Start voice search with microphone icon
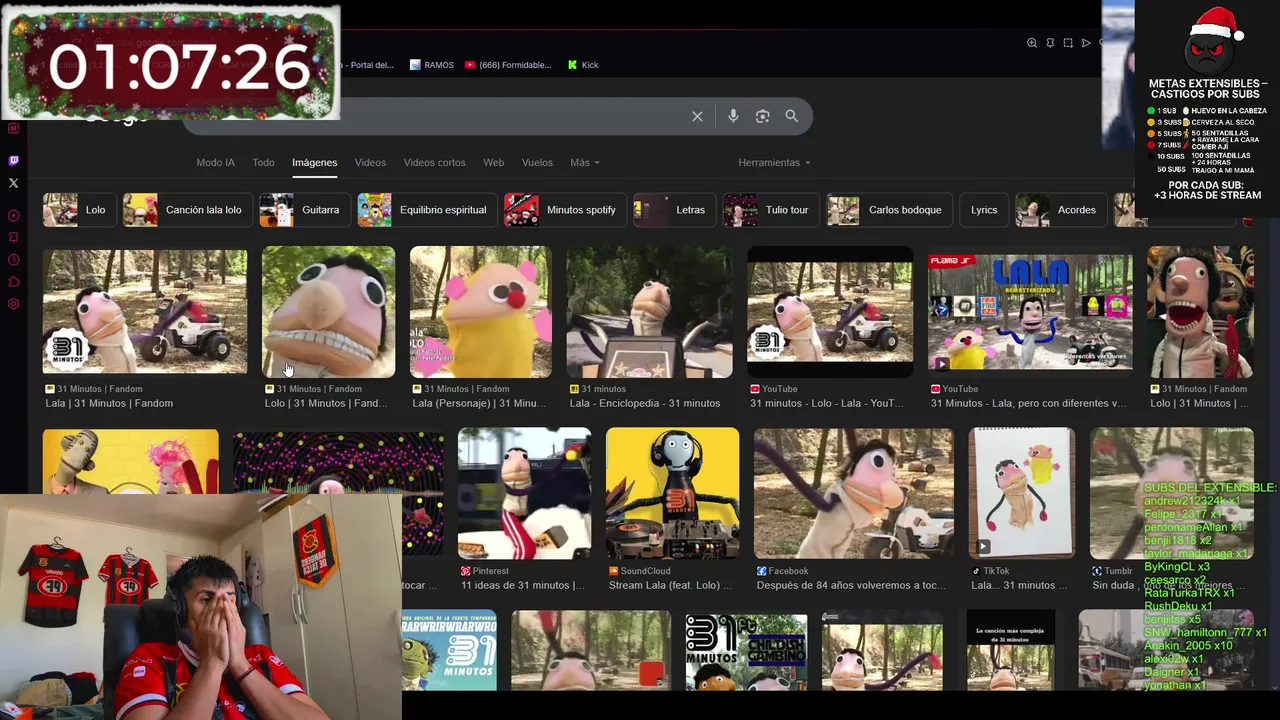The height and width of the screenshot is (720, 1280). click(733, 116)
